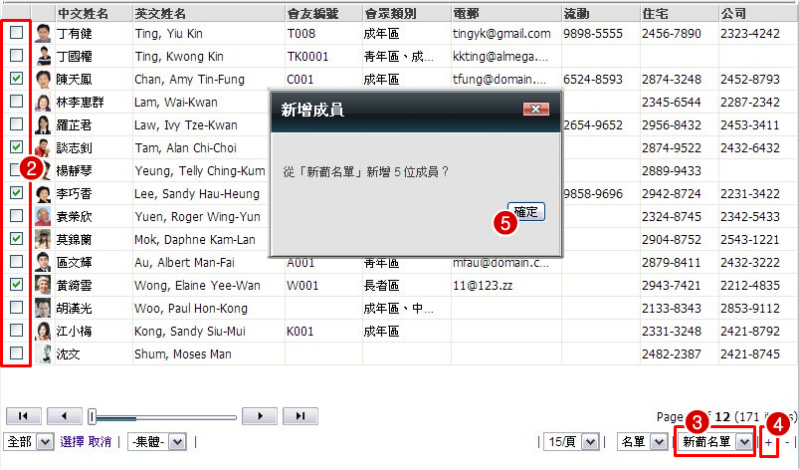Click the page navigation slider handle
The width and height of the screenshot is (800, 470).
point(92,416)
